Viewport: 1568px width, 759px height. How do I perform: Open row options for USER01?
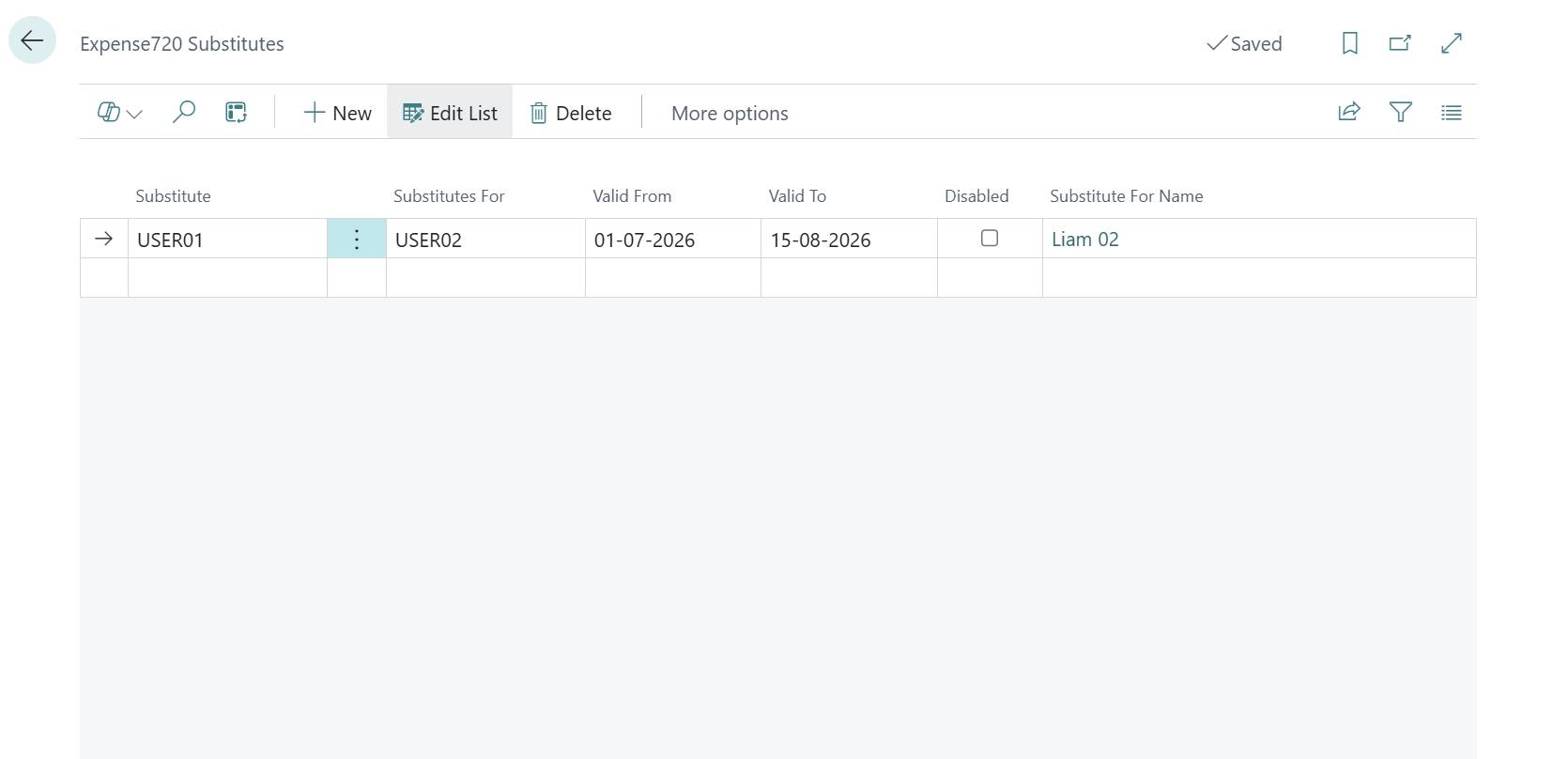(x=357, y=239)
